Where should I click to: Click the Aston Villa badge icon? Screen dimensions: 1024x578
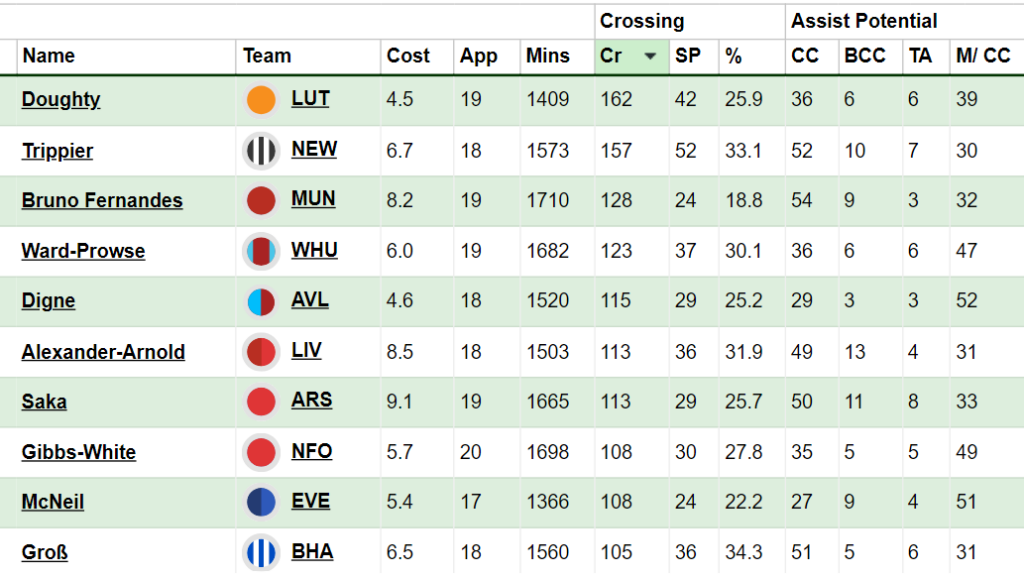261,301
